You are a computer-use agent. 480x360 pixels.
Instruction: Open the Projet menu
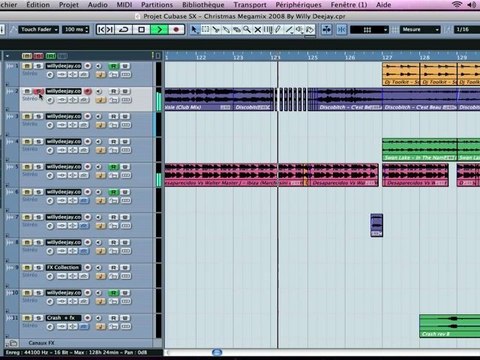[x=69, y=5]
